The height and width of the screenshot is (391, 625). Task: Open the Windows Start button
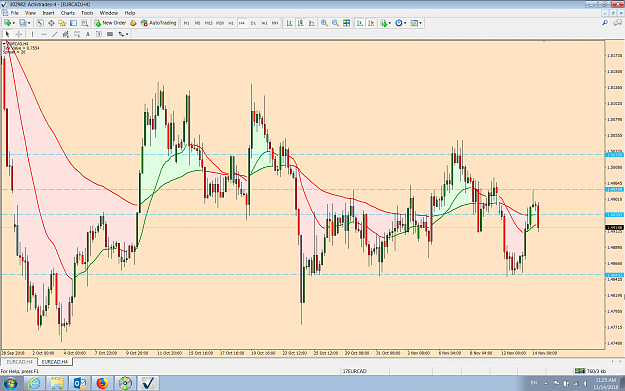pyautogui.click(x=10, y=383)
